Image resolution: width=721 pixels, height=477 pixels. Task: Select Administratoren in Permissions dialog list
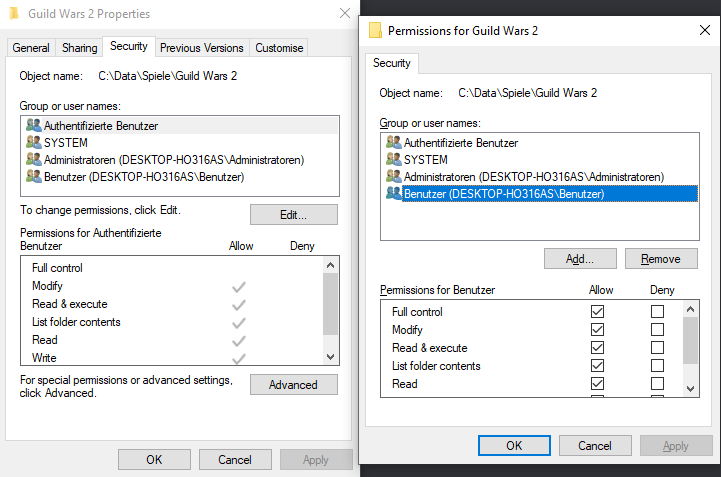click(x=540, y=176)
